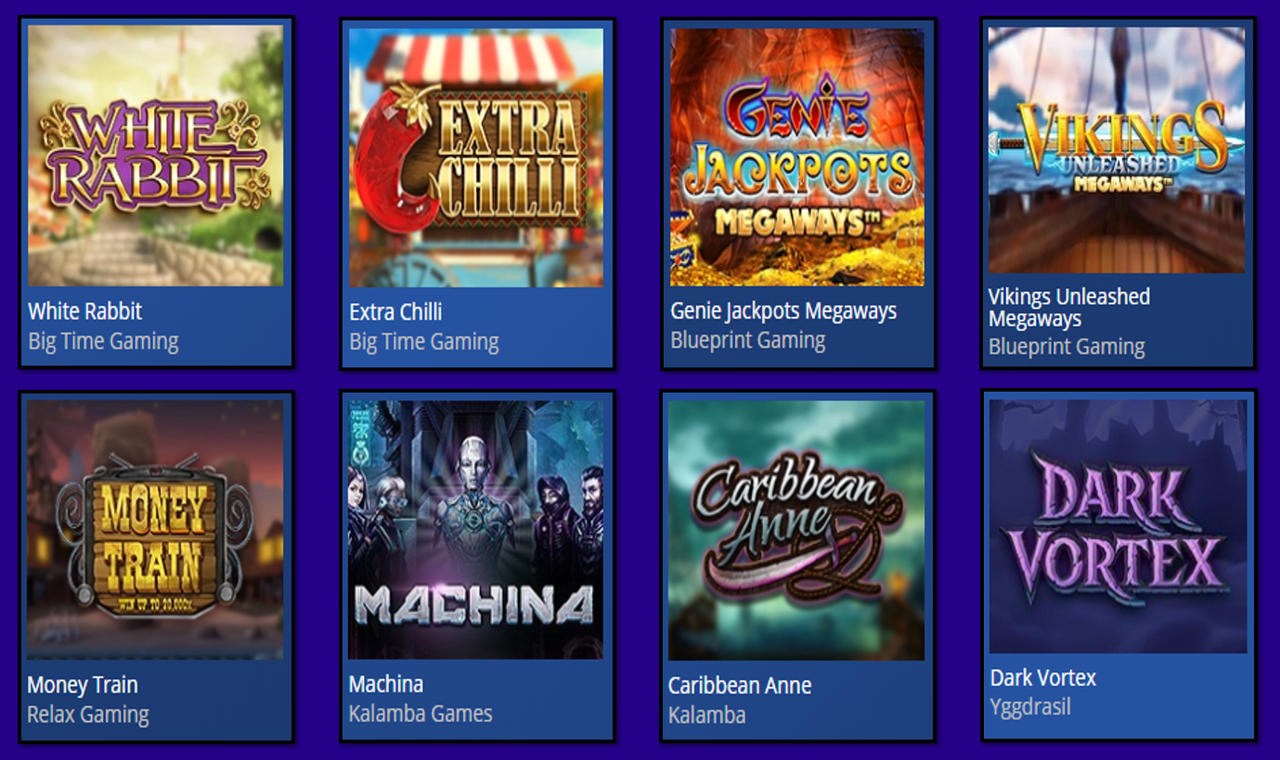
Task: Click the Extra Chilli title link
Action: point(396,312)
